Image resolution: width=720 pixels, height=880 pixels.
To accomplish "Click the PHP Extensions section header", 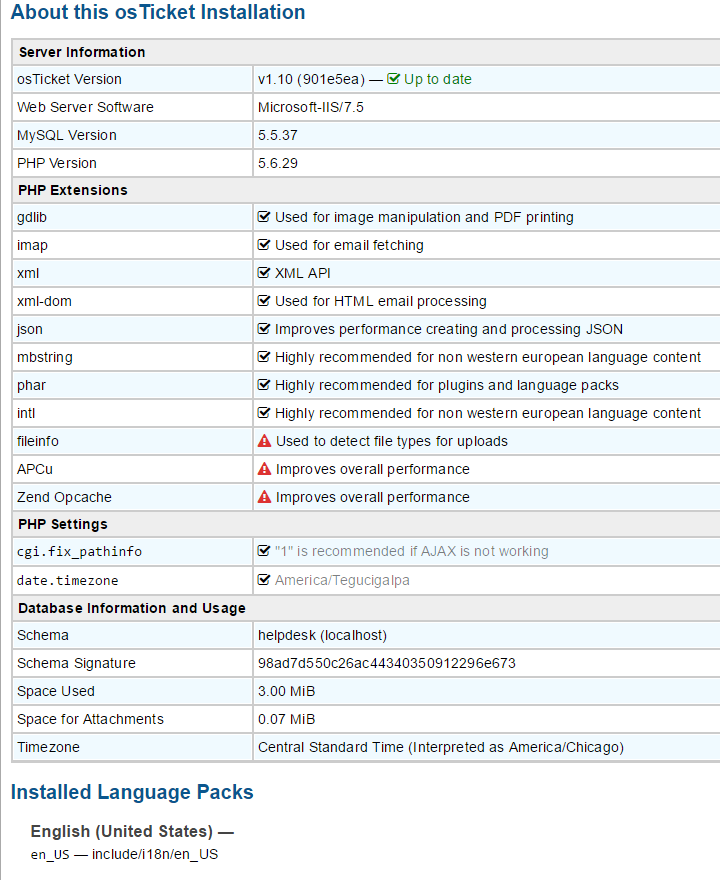I will [x=73, y=190].
